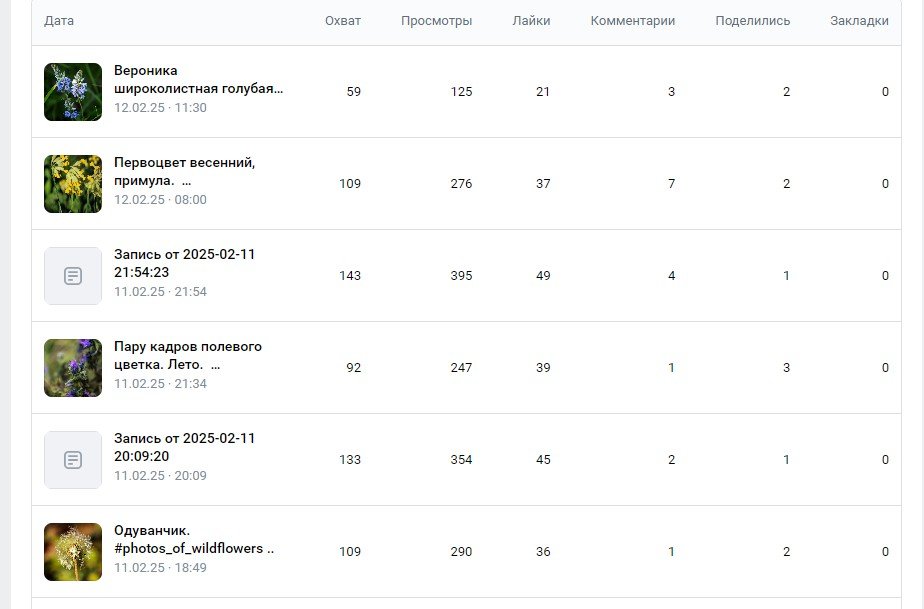Click the Комментарии column header
Image resolution: width=924 pixels, height=609 pixels.
(632, 21)
